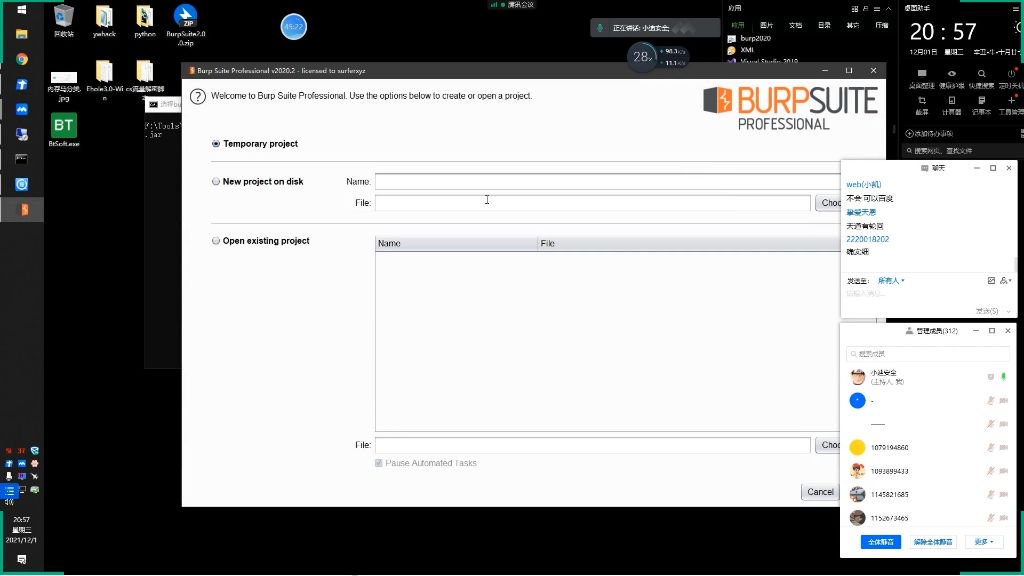Select the New project on disk option
Image resolution: width=1024 pixels, height=576 pixels.
point(216,182)
